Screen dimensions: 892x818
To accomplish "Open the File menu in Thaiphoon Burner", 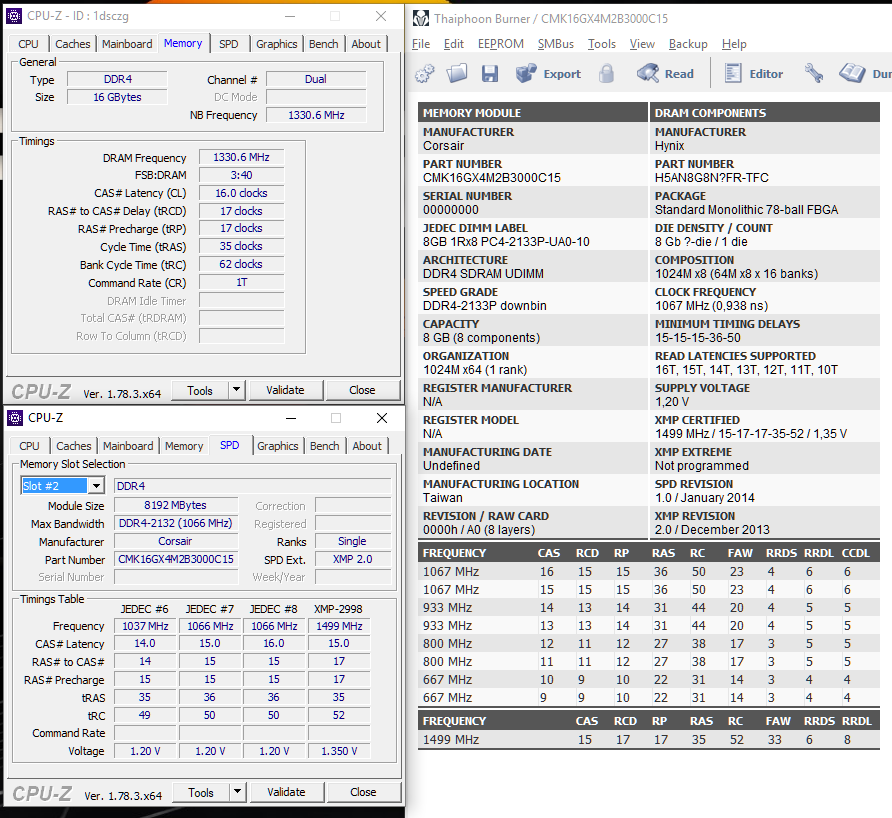I will click(x=421, y=44).
